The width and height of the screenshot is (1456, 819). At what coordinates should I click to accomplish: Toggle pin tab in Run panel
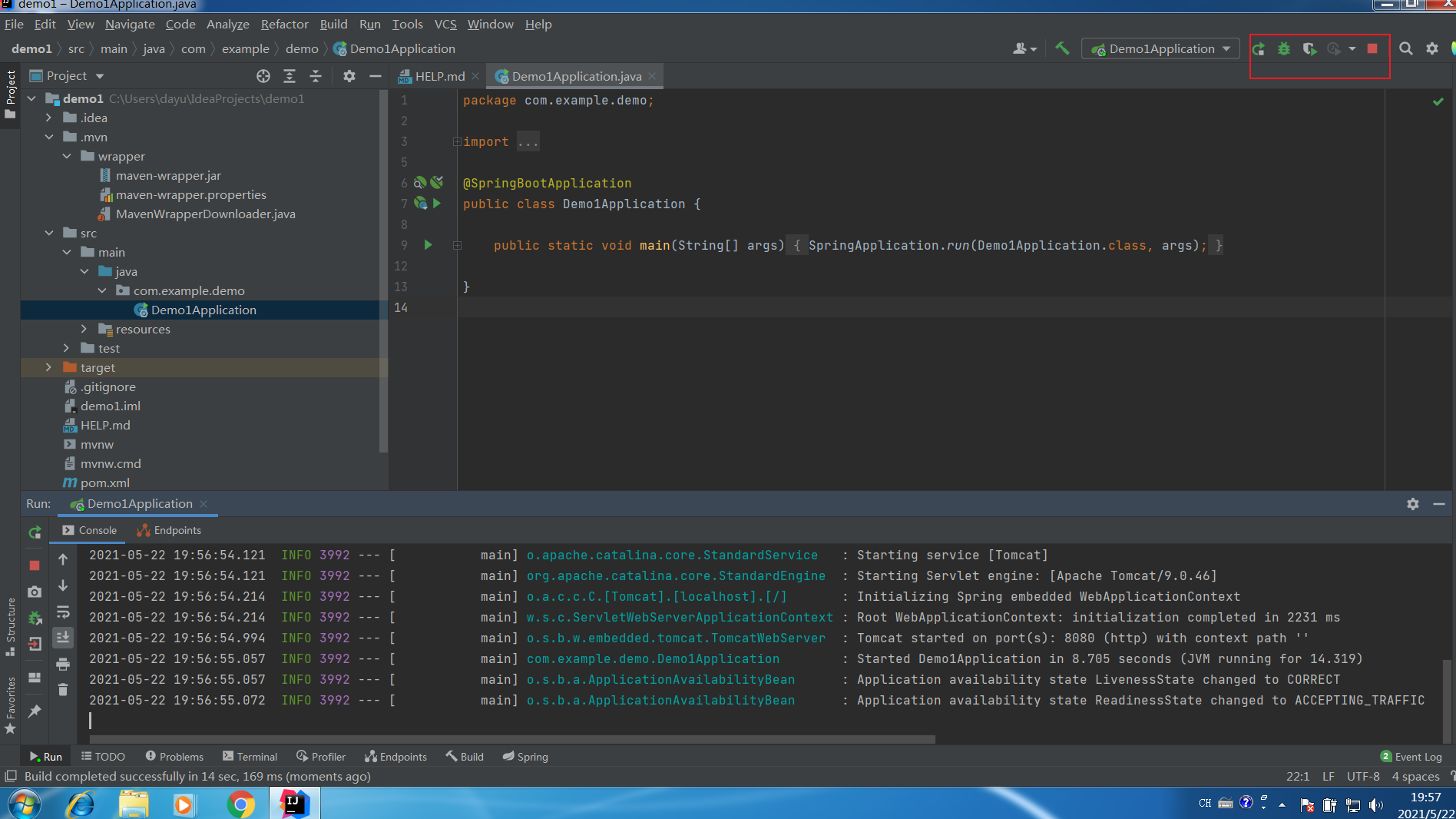35,711
